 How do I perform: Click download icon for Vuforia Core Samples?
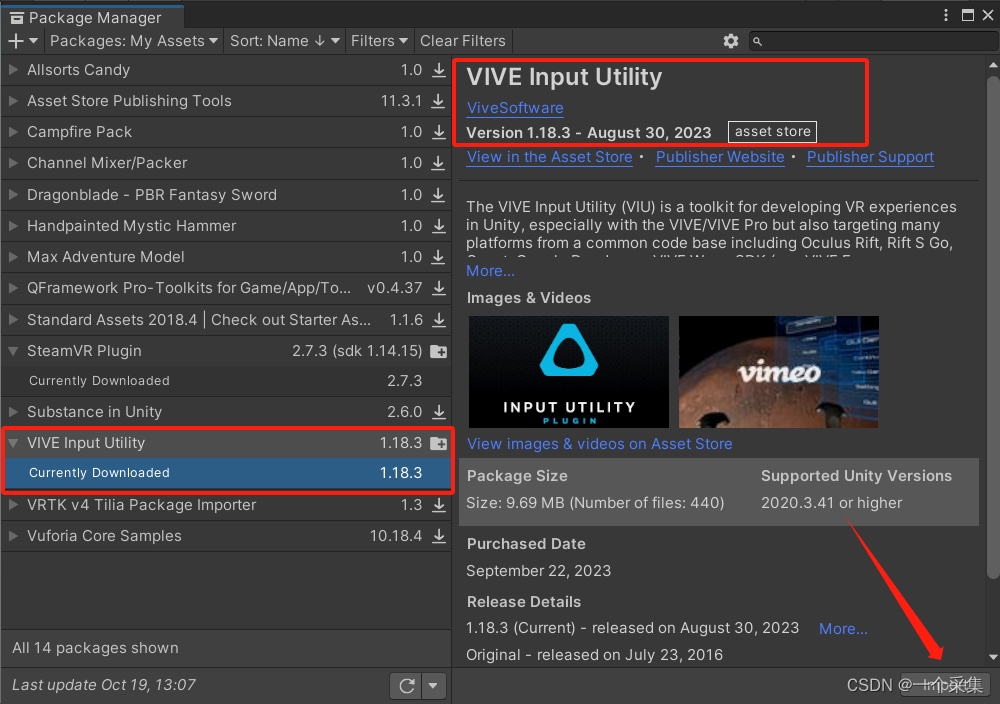point(439,536)
